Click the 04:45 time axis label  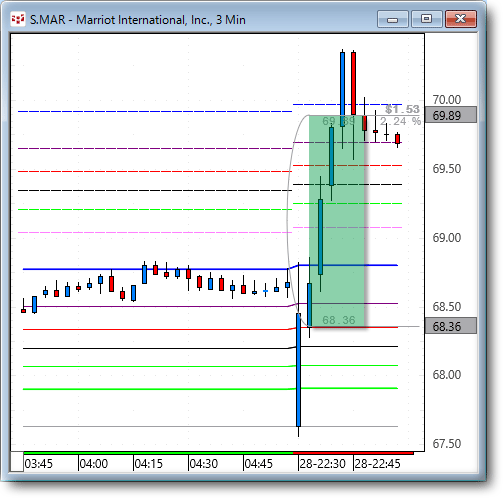pos(258,464)
